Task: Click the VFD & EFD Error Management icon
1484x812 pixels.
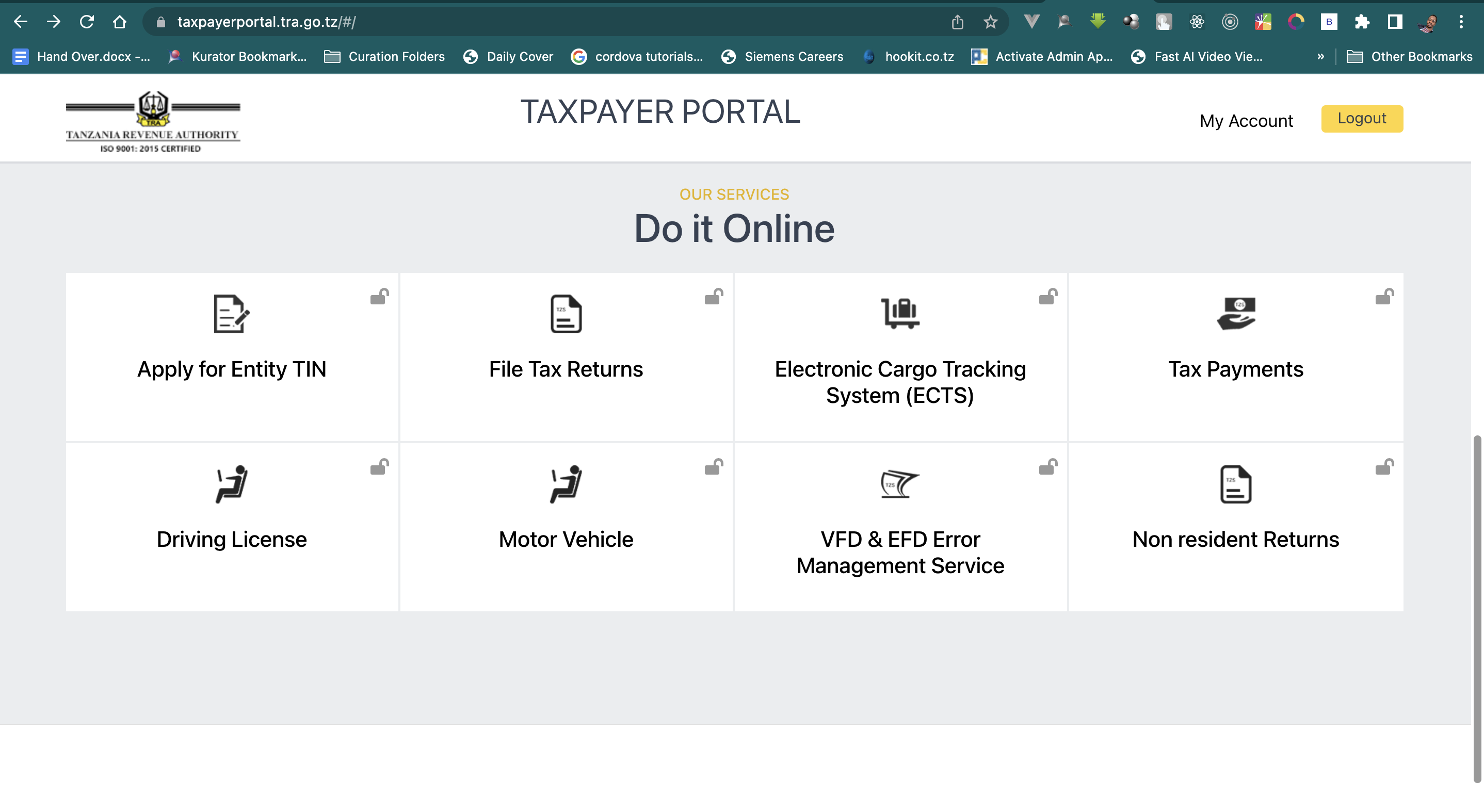Action: (900, 485)
